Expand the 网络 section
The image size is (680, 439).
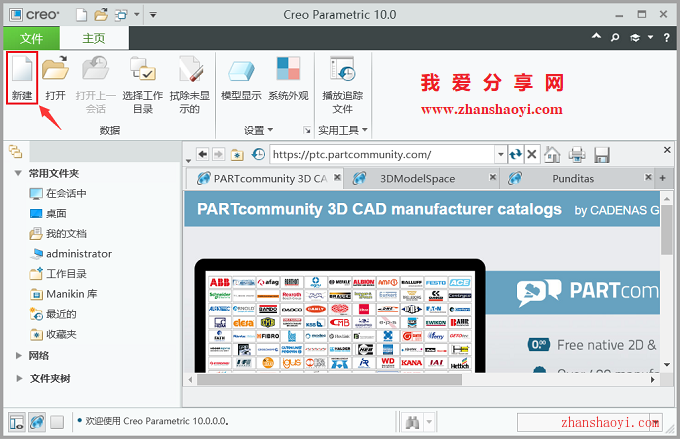click(x=19, y=356)
